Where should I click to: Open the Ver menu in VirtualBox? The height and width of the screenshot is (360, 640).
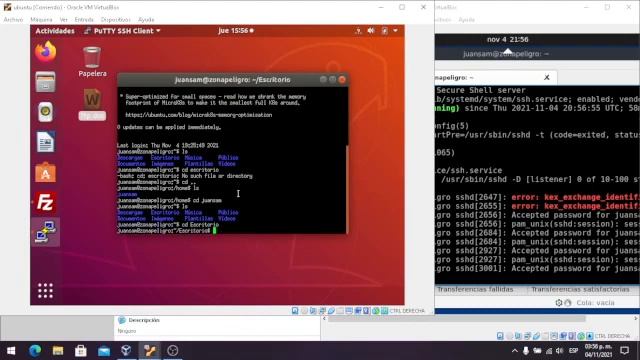point(63,20)
